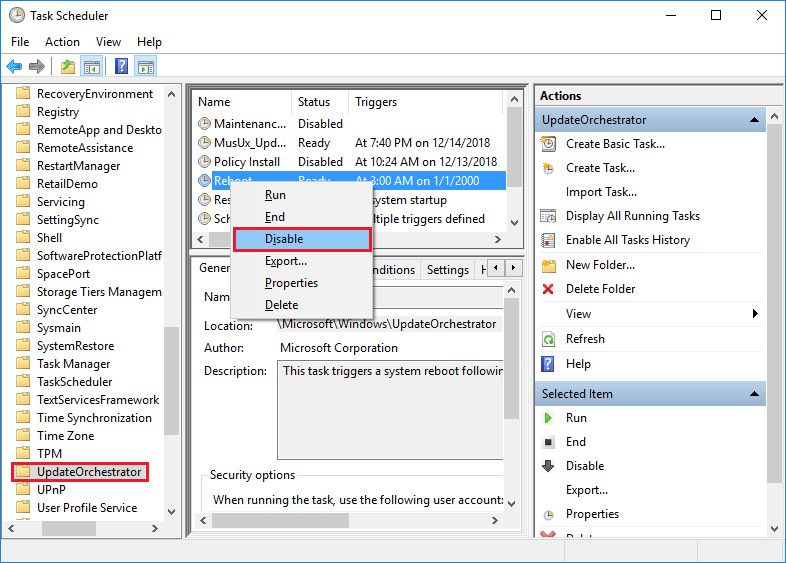
Task: Expand the View submenu arrow
Action: [x=755, y=314]
